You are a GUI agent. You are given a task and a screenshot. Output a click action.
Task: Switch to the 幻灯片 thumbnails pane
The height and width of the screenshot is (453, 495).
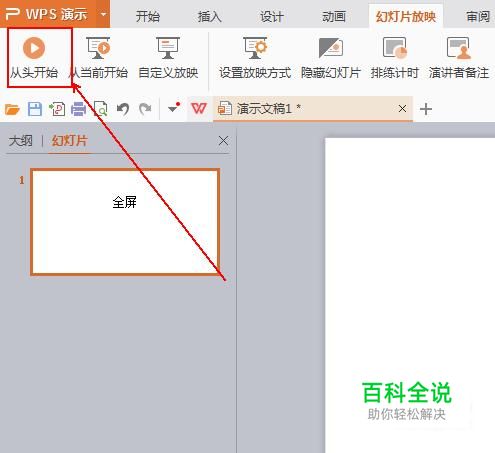pos(70,141)
